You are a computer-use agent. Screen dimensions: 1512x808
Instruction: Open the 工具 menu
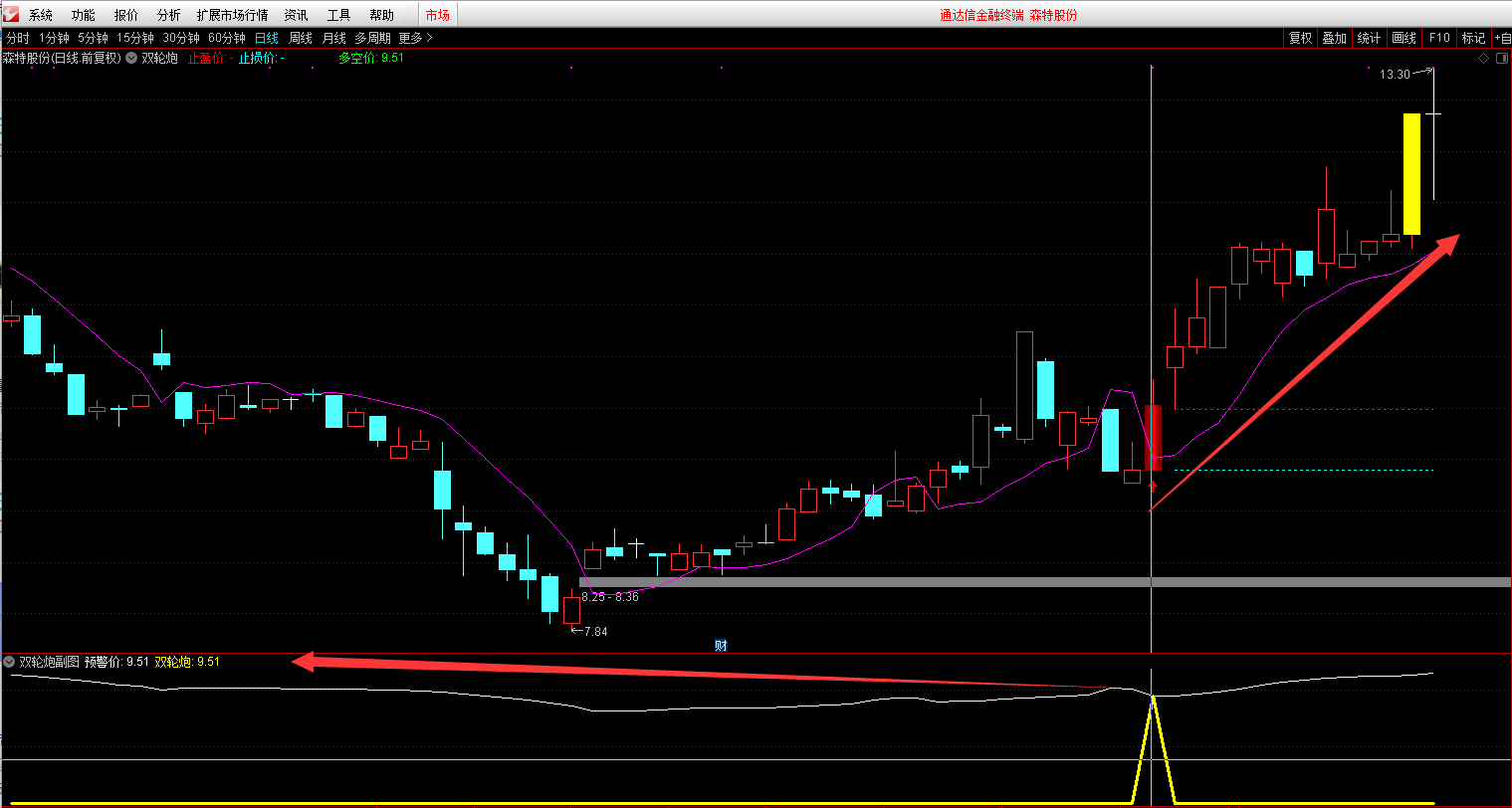pyautogui.click(x=338, y=15)
